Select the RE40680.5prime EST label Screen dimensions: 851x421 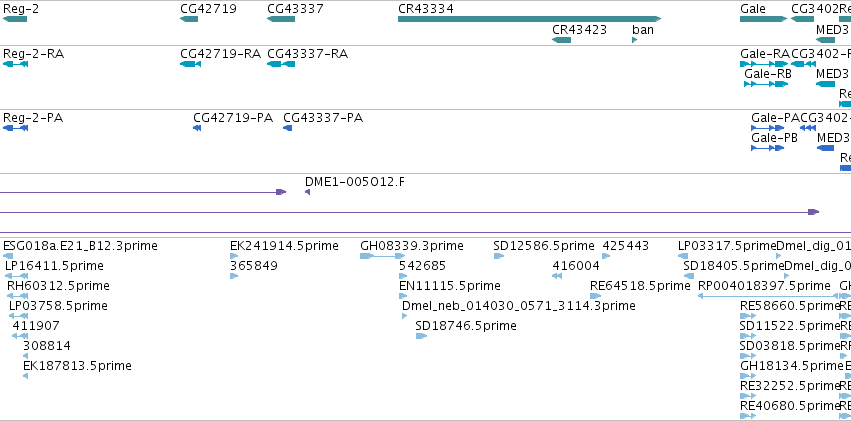(790, 406)
